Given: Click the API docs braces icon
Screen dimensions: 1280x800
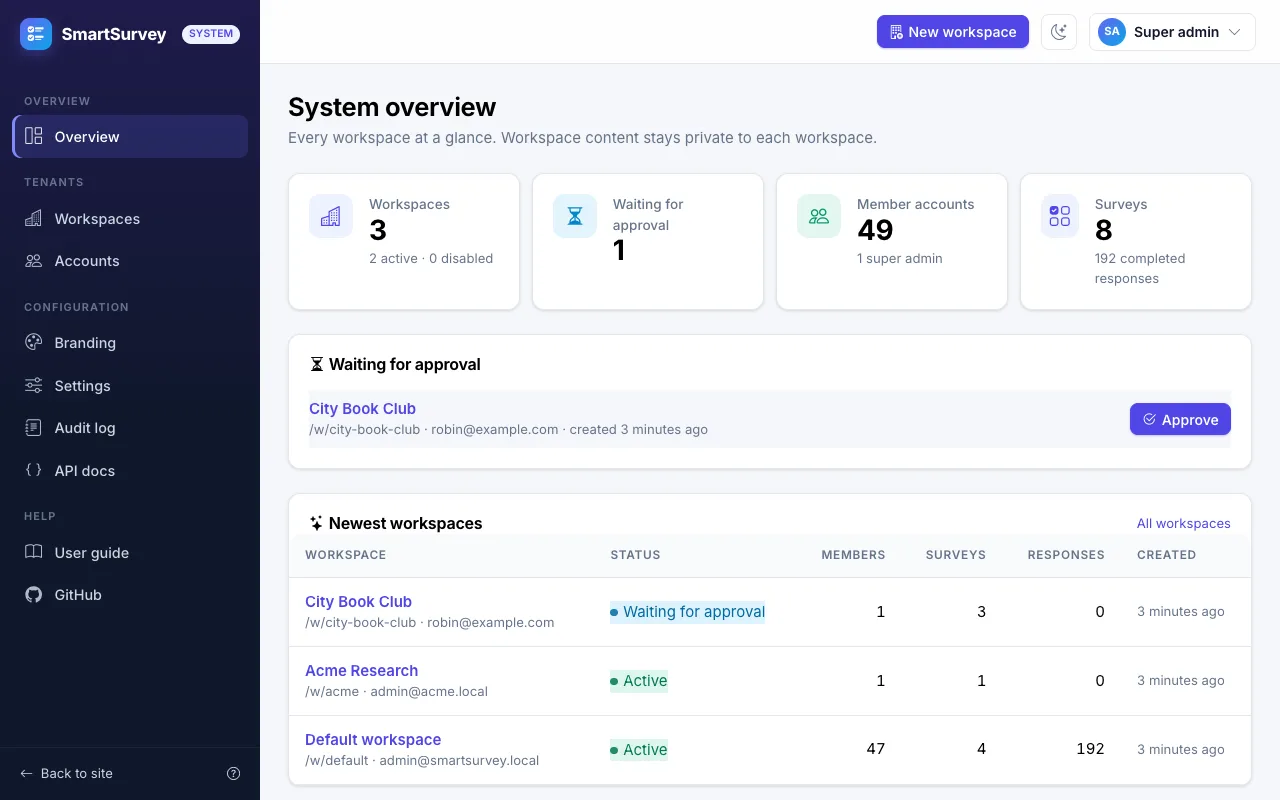Looking at the screenshot, I should point(33,470).
